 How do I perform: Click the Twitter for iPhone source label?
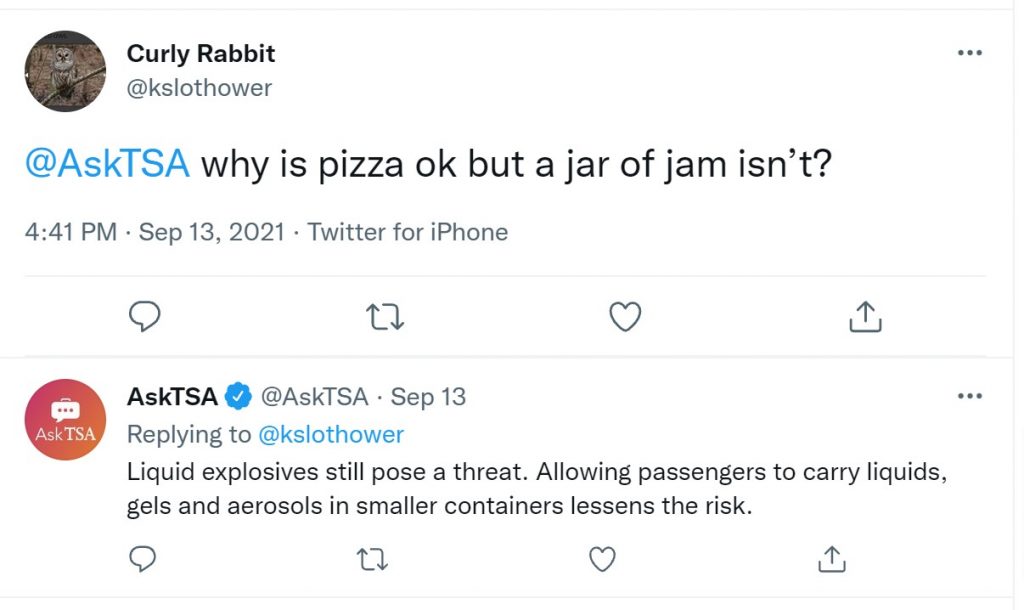408,232
